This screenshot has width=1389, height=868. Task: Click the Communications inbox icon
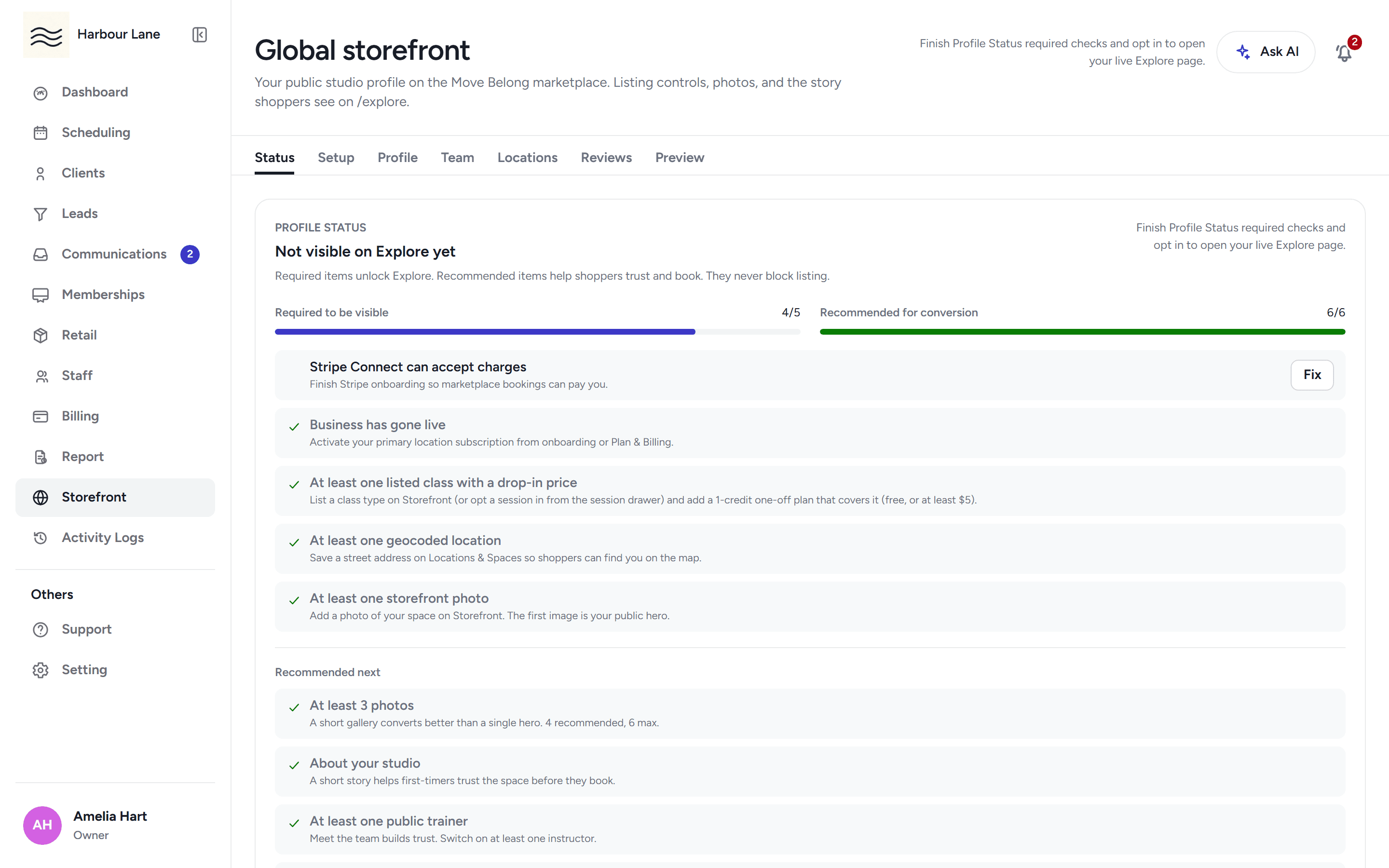[x=40, y=255]
